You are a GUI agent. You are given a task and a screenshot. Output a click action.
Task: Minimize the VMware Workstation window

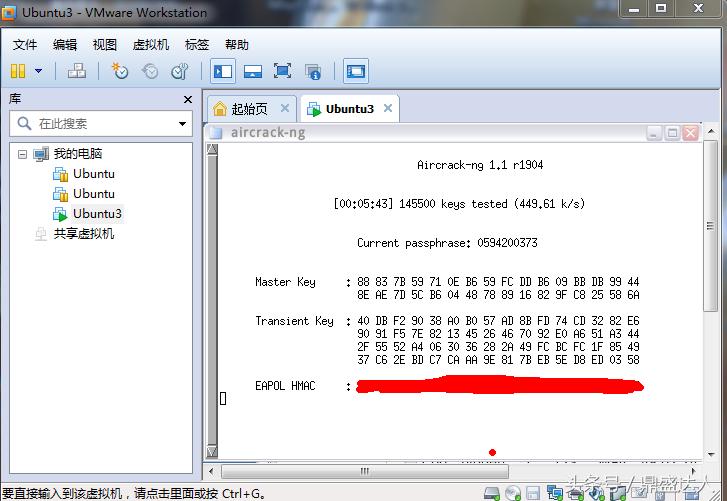634,9
